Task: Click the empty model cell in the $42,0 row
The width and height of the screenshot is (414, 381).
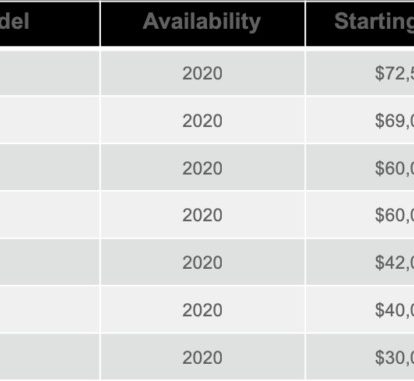Action: click(49, 262)
